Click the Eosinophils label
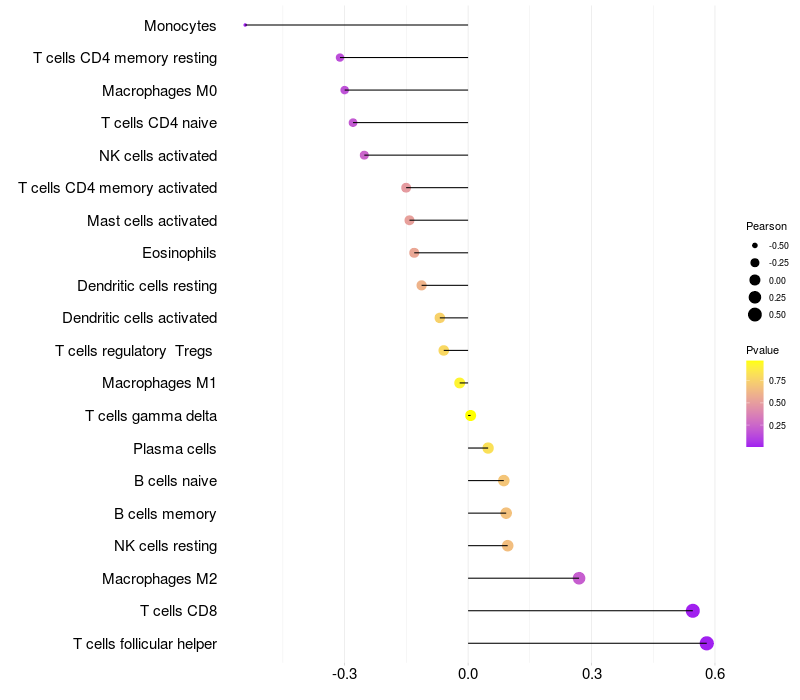 [x=179, y=253]
